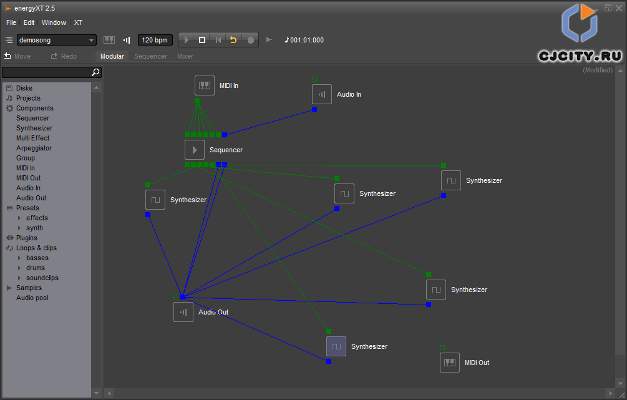Expand the effects preset folder
627x400 pixels.
19,218
